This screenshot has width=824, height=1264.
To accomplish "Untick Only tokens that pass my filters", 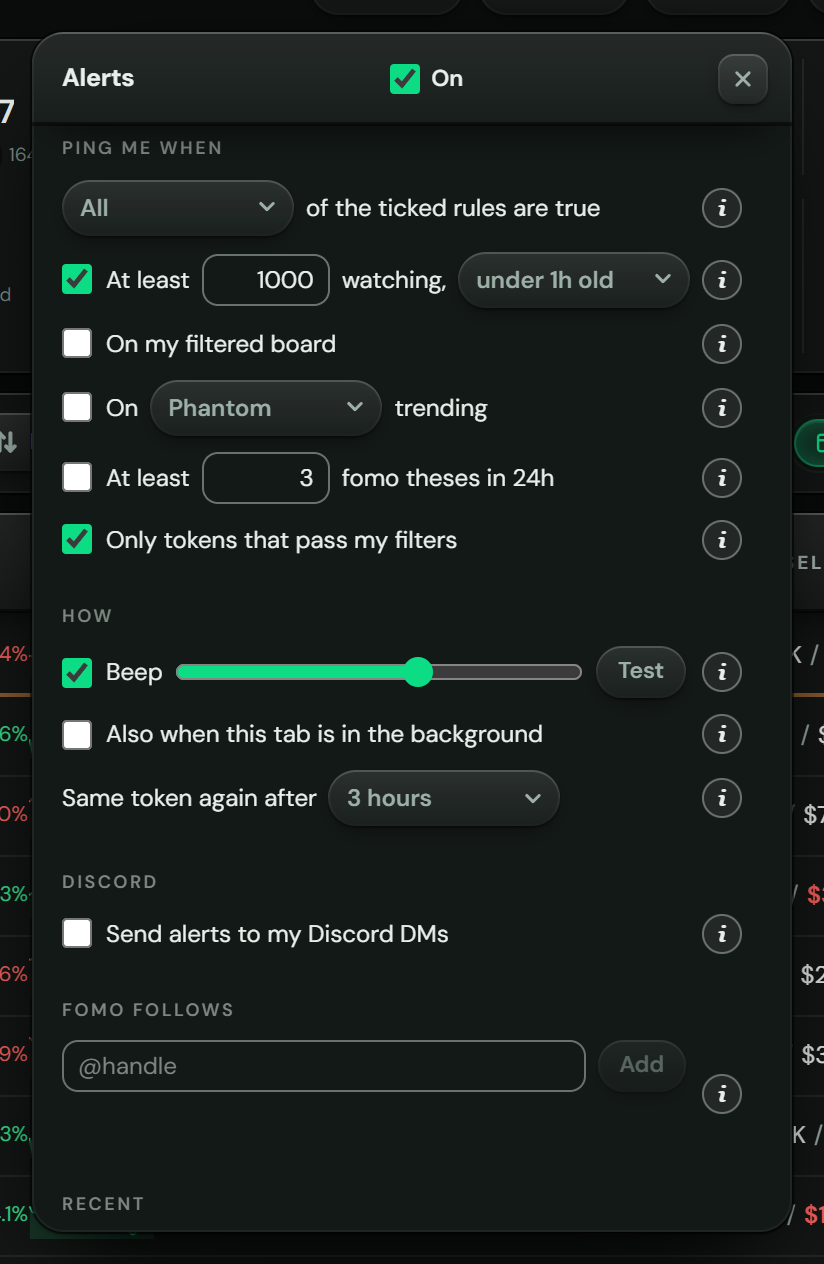I will coord(77,539).
